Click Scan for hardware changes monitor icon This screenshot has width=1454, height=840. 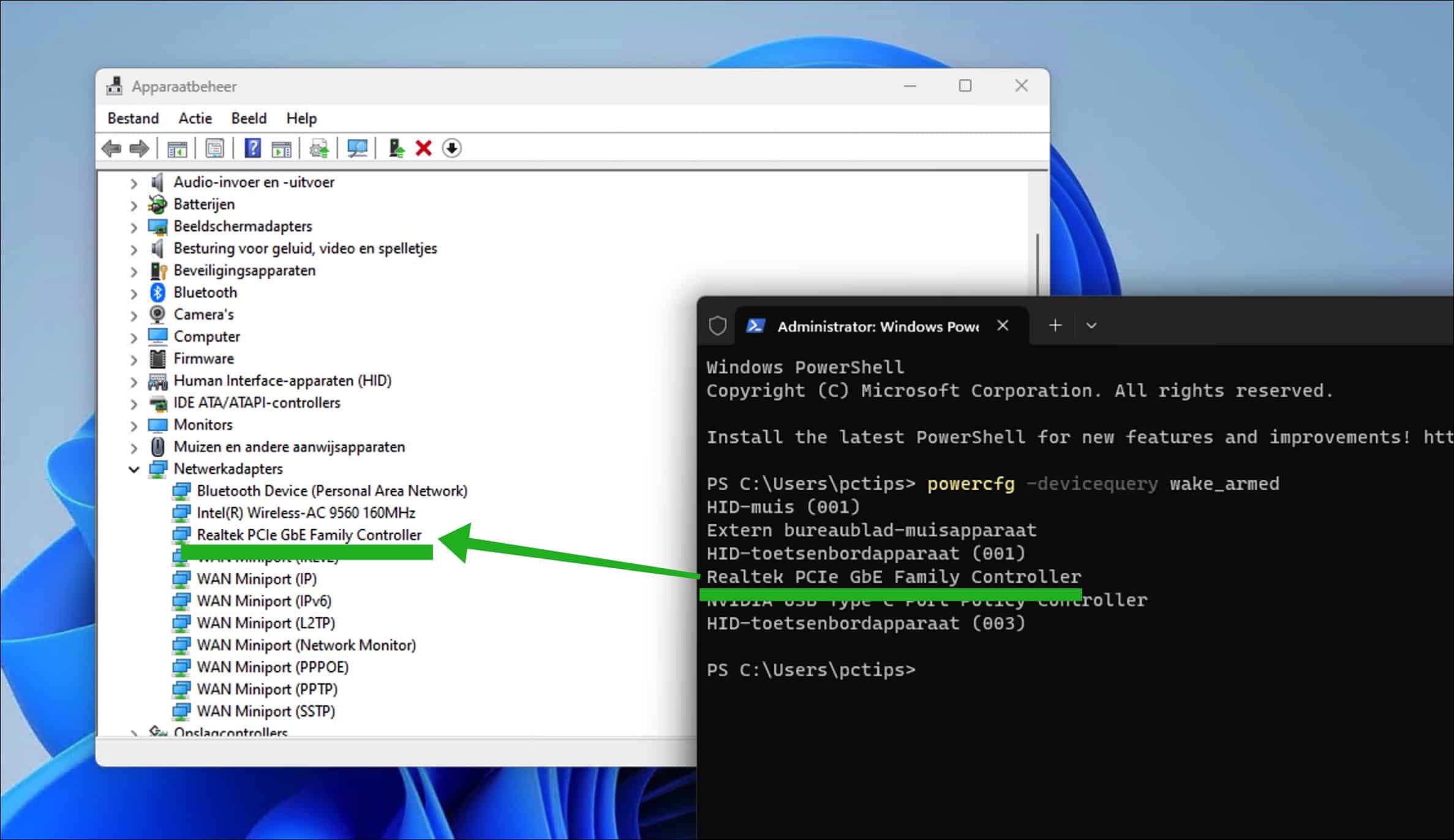click(x=357, y=149)
